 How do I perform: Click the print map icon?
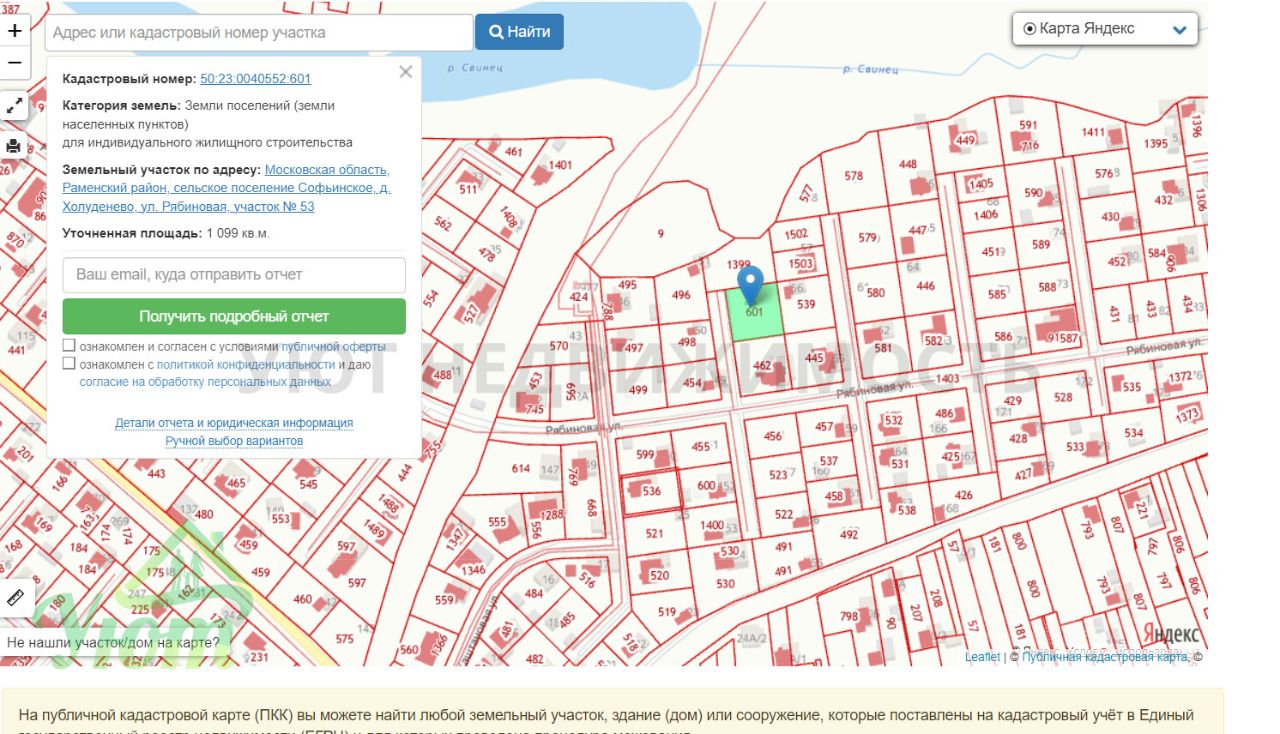pyautogui.click(x=15, y=146)
